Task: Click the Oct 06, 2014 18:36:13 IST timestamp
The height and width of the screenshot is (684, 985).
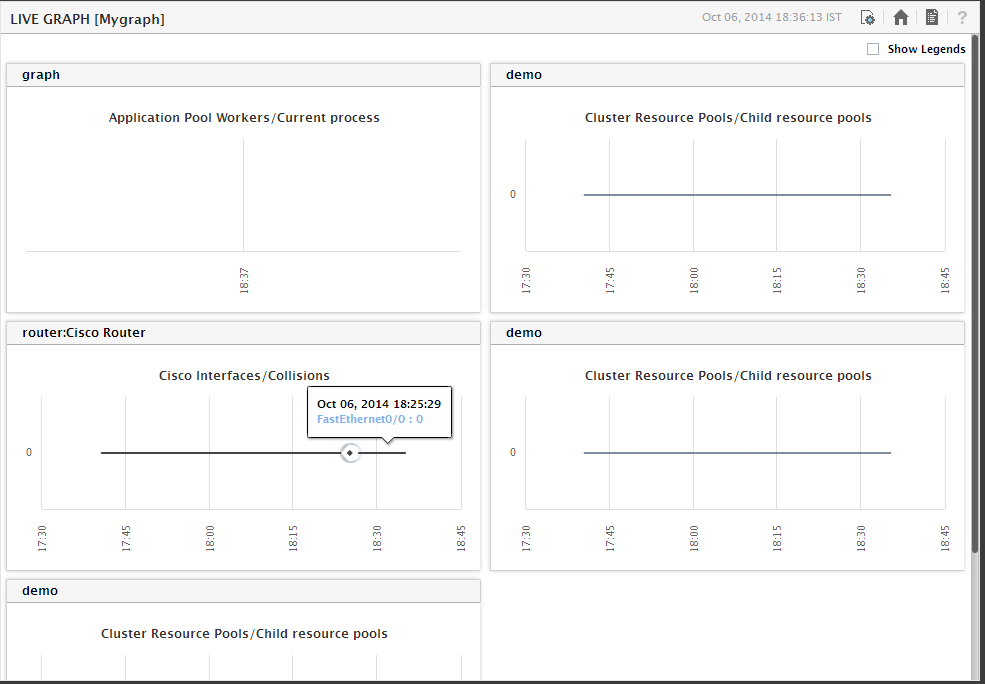Action: (x=771, y=17)
